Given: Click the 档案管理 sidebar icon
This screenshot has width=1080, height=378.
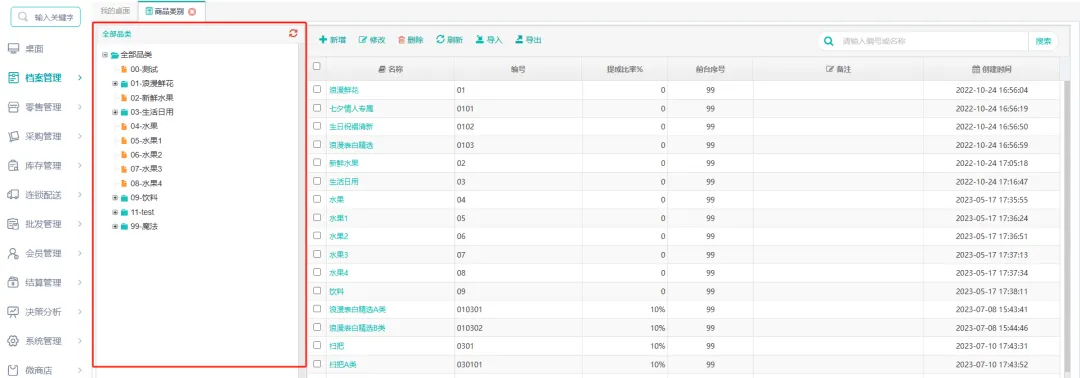Looking at the screenshot, I should click(x=12, y=78).
